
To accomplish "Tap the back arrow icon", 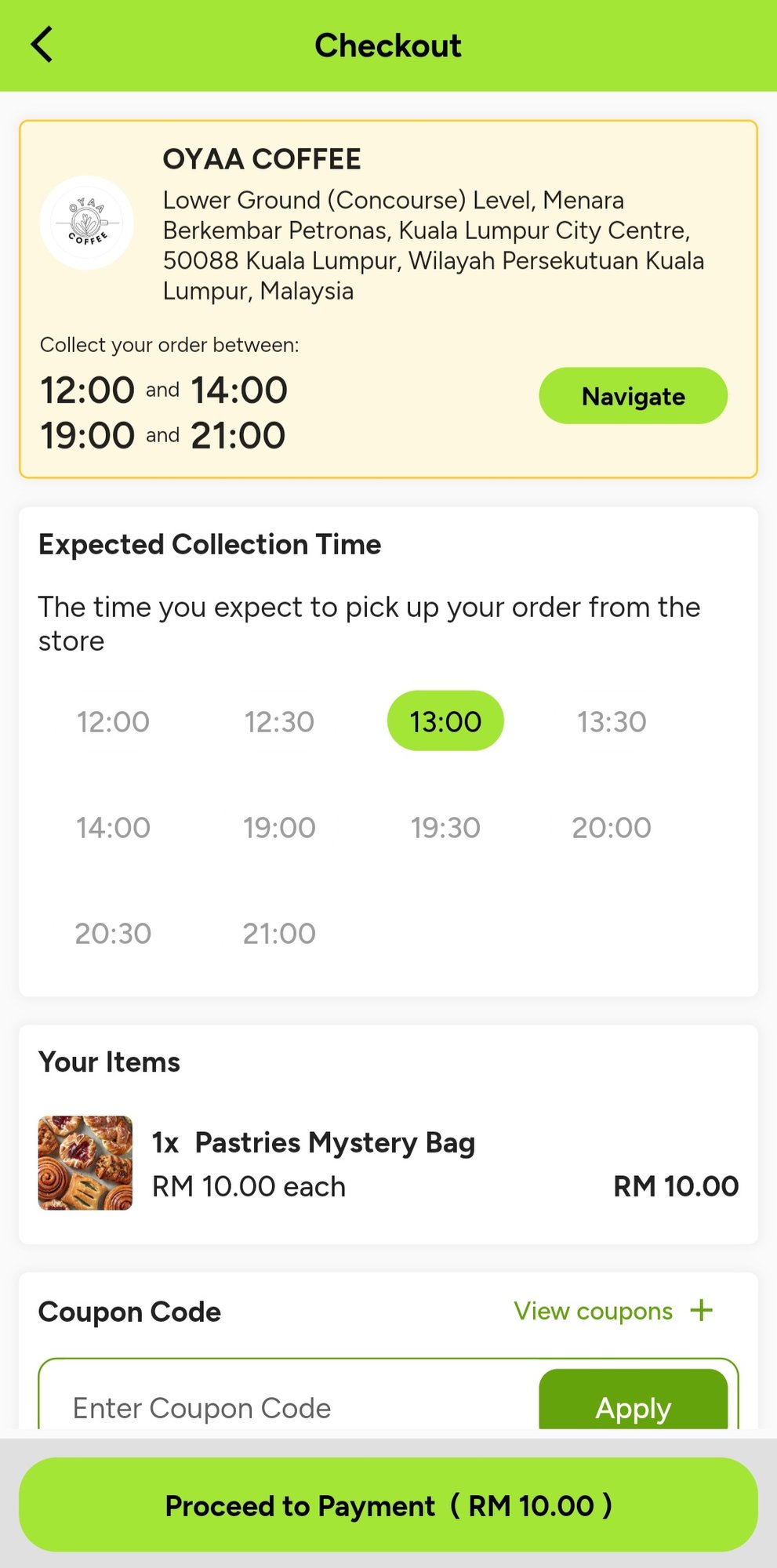I will 42,45.
